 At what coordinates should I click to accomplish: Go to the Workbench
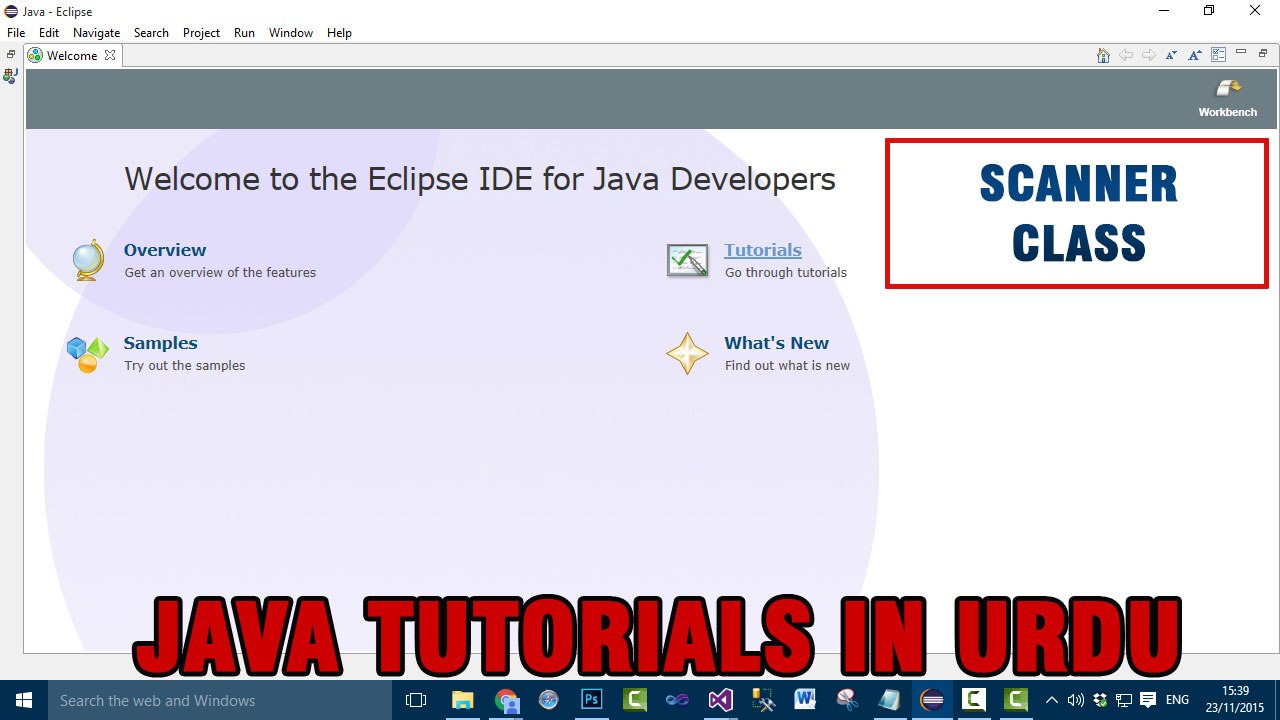[1228, 98]
